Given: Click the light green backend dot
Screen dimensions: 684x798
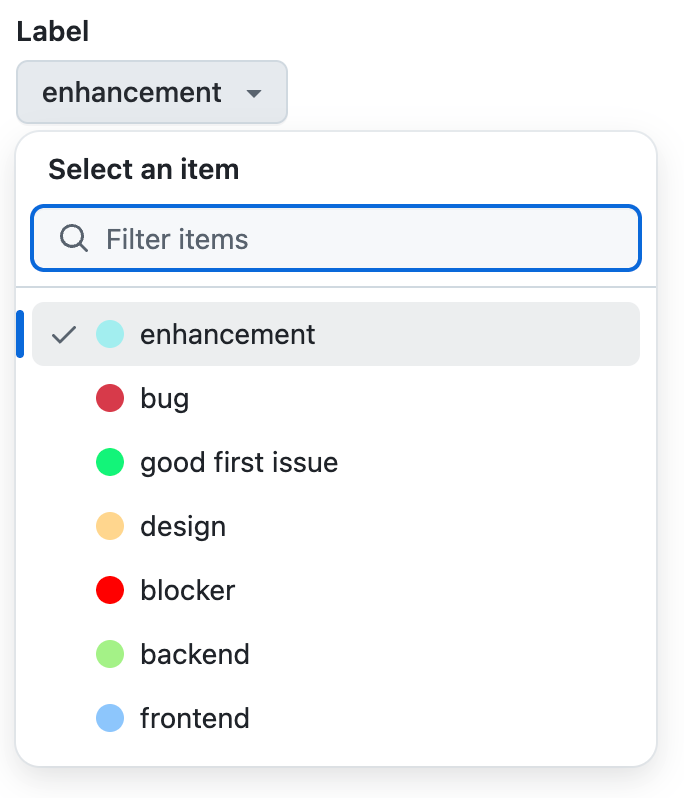Looking at the screenshot, I should coord(110,654).
